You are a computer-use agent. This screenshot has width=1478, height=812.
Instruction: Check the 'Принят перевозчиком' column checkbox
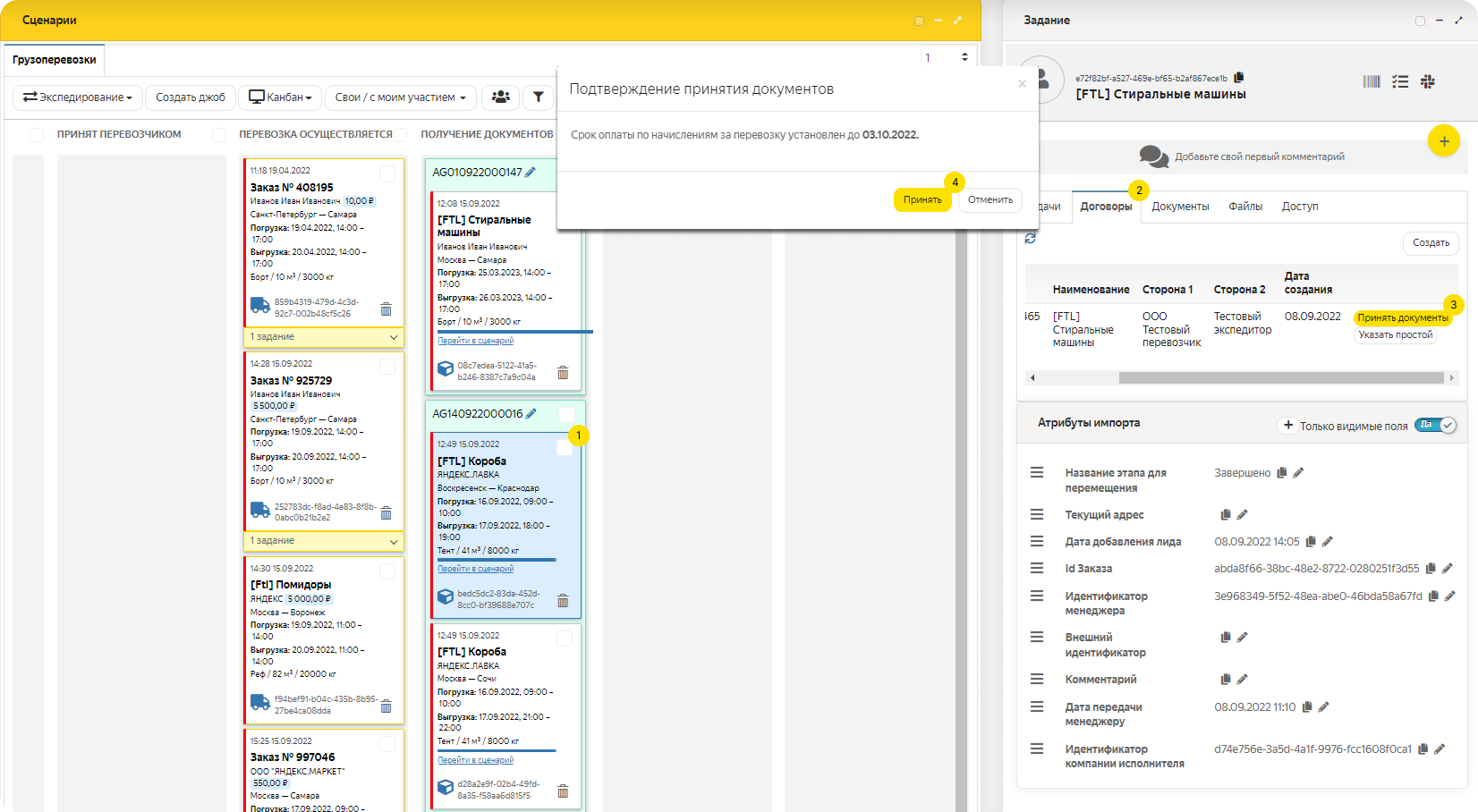coord(37,134)
